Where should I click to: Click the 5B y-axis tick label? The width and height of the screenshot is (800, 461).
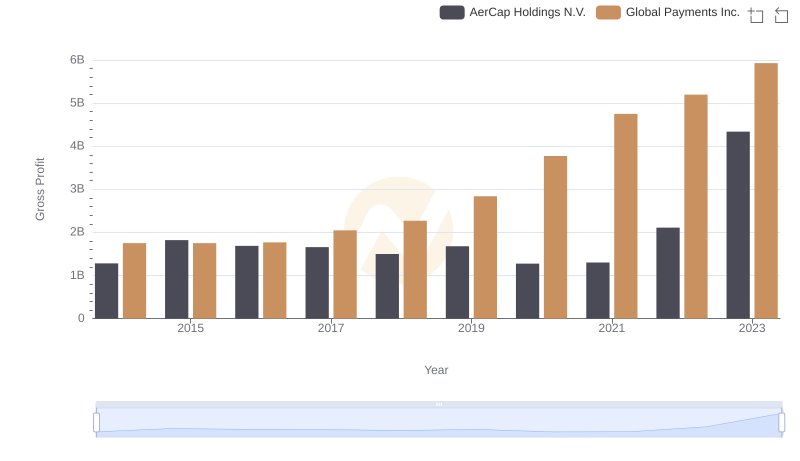click(77, 103)
